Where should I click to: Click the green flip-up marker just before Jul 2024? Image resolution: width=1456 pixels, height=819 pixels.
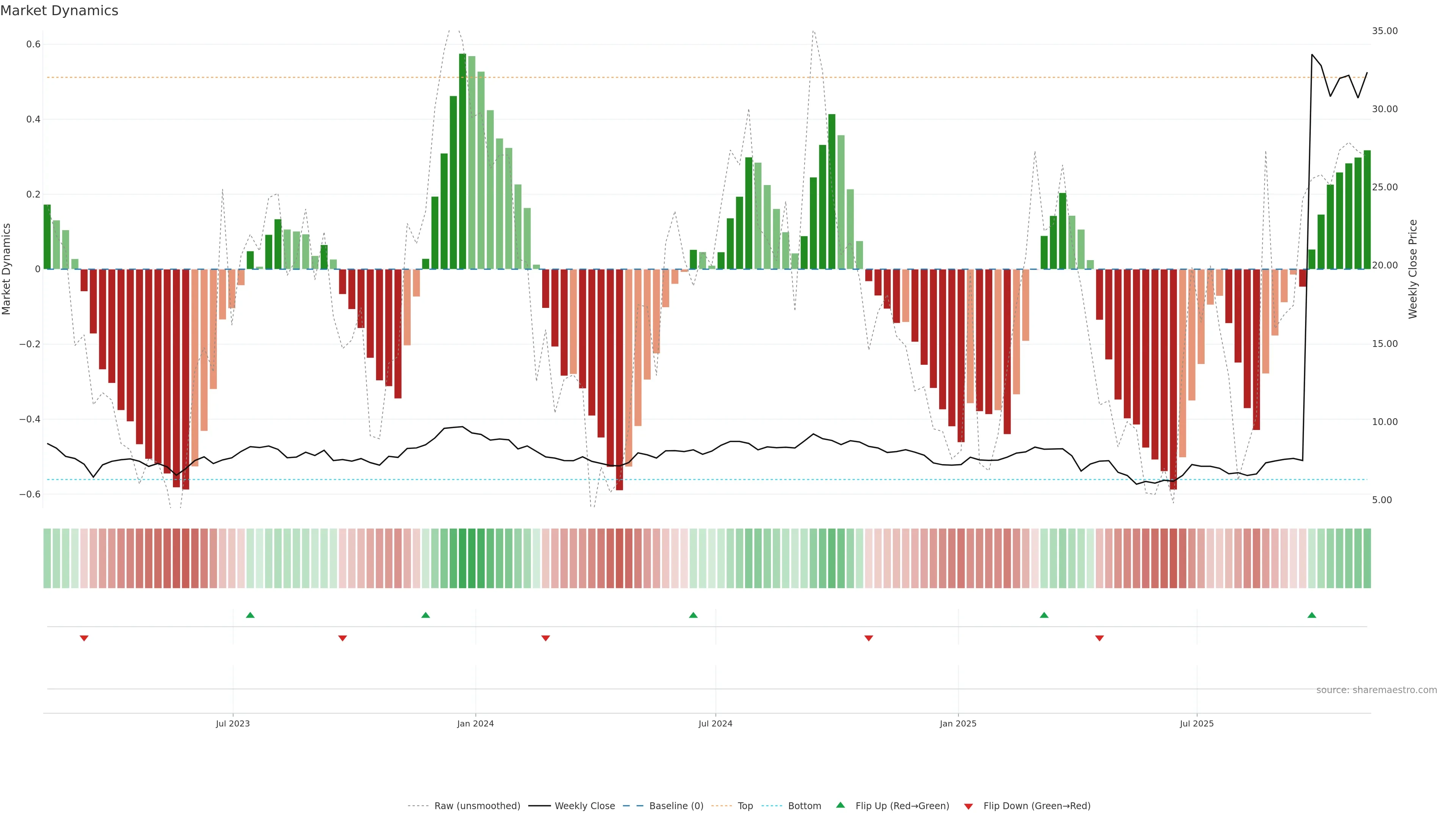click(x=693, y=615)
